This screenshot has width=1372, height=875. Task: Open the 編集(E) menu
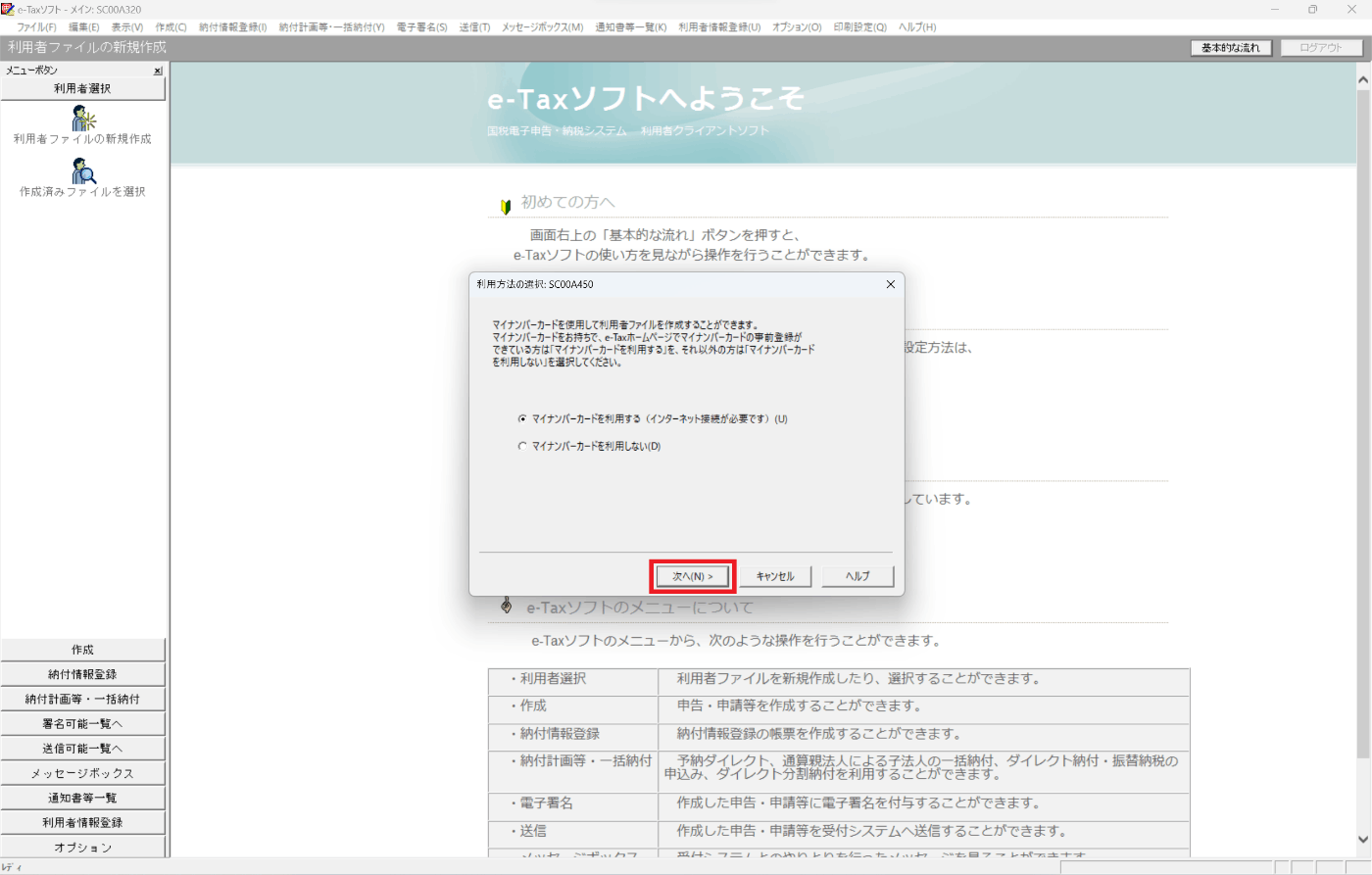tap(84, 26)
